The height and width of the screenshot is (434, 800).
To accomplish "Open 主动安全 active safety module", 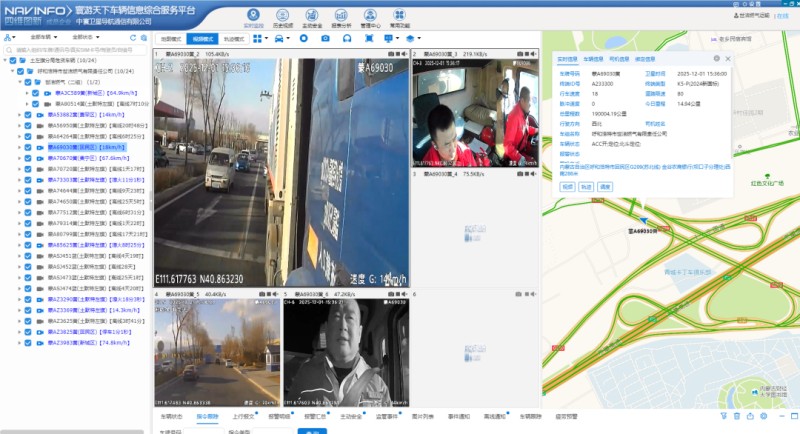I will coord(312,16).
